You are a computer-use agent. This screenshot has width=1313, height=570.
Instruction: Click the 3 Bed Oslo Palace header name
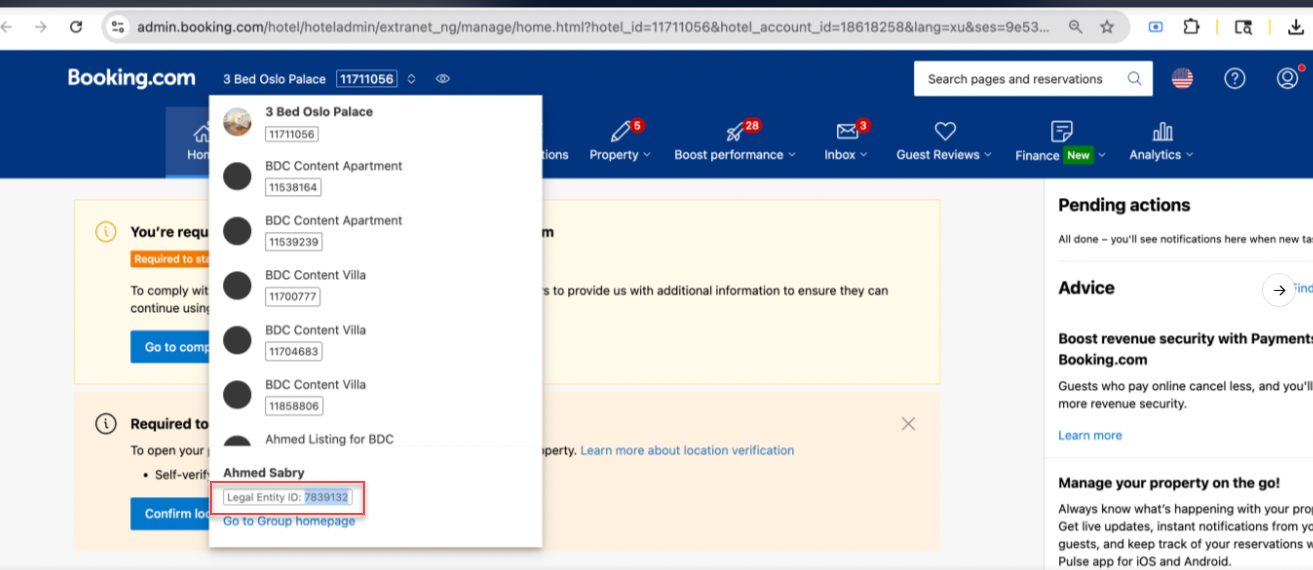[274, 79]
